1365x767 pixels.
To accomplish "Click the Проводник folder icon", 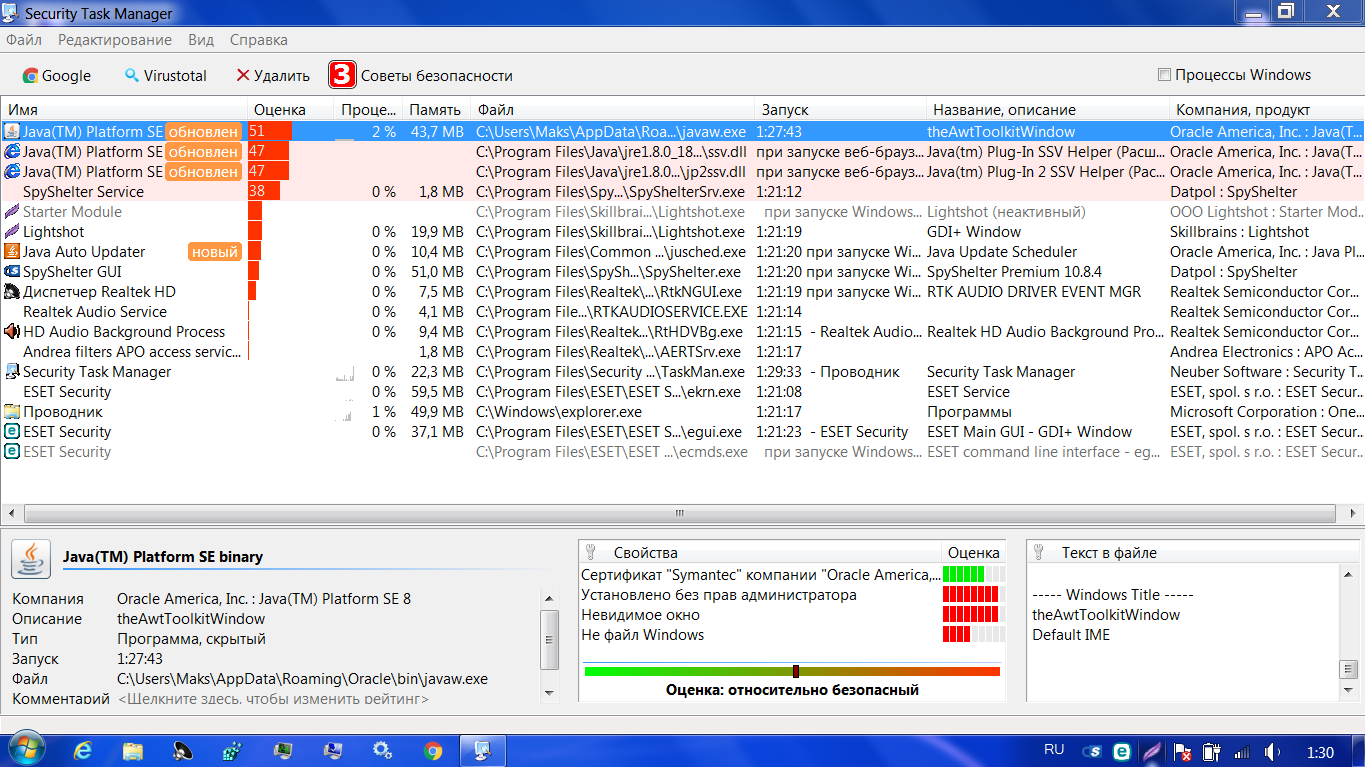I will pos(12,411).
